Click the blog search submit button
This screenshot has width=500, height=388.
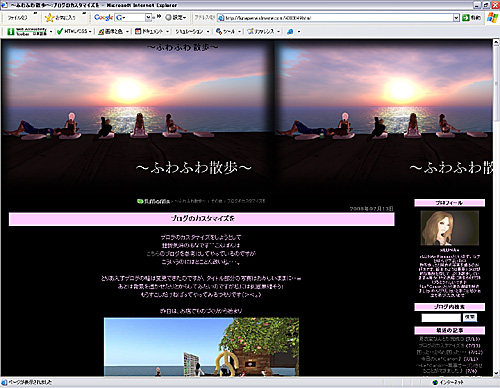(x=470, y=317)
